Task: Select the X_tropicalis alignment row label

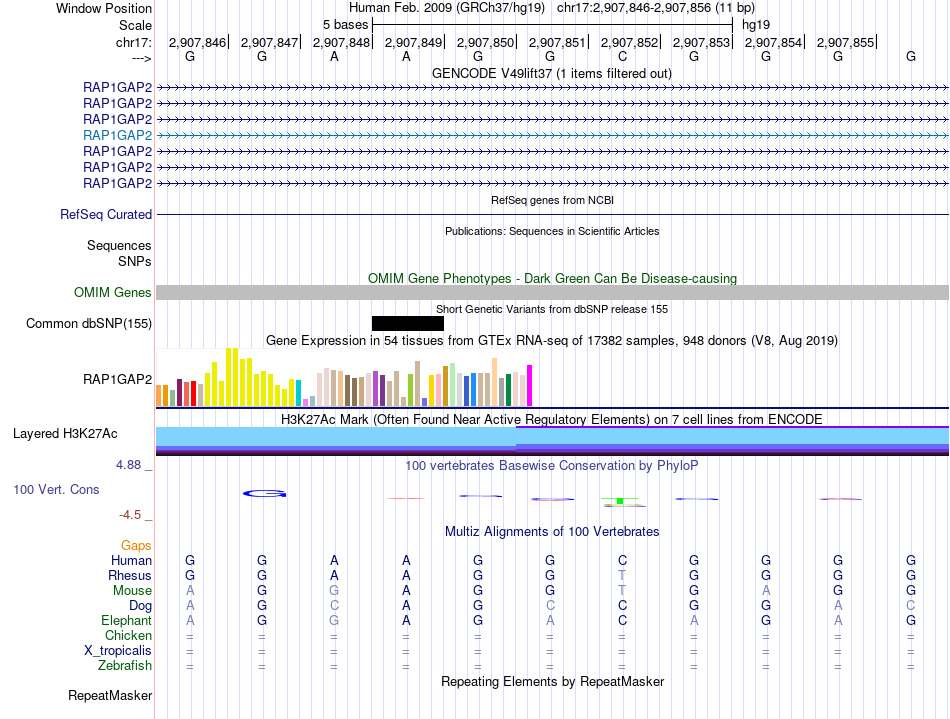Action: point(118,651)
